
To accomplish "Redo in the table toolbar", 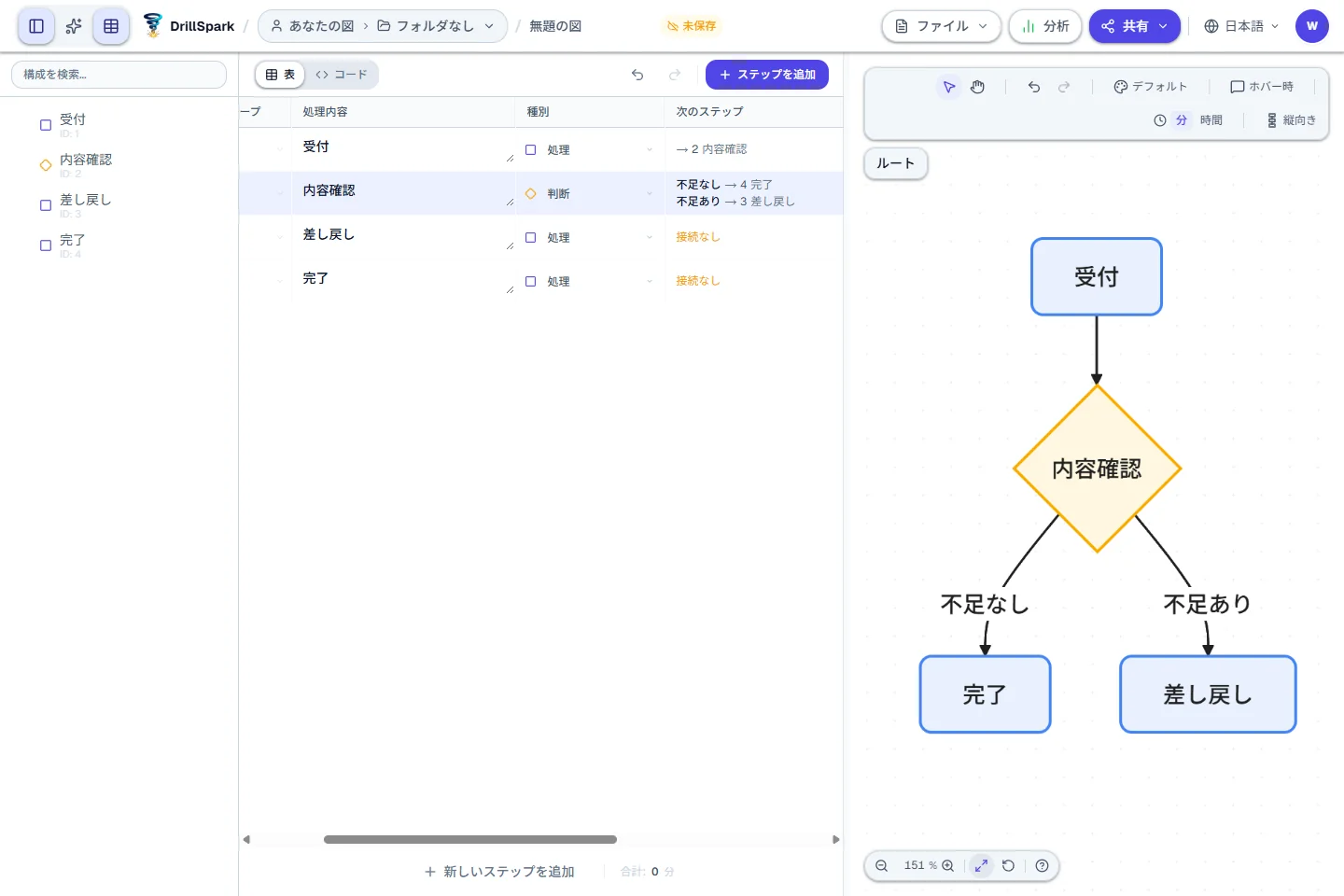I will (675, 75).
